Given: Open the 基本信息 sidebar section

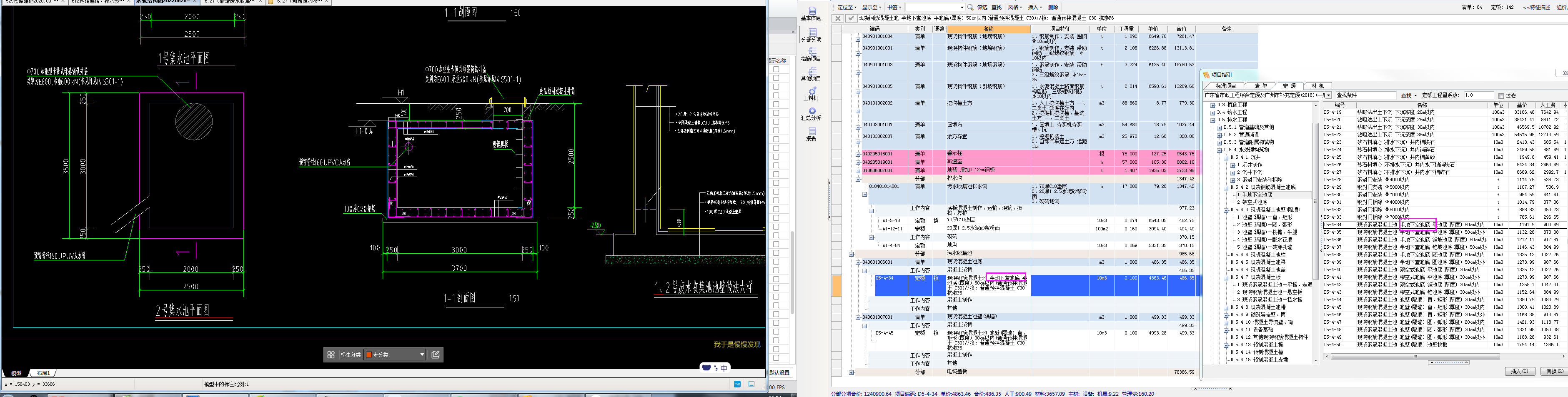Looking at the screenshot, I should (x=811, y=14).
